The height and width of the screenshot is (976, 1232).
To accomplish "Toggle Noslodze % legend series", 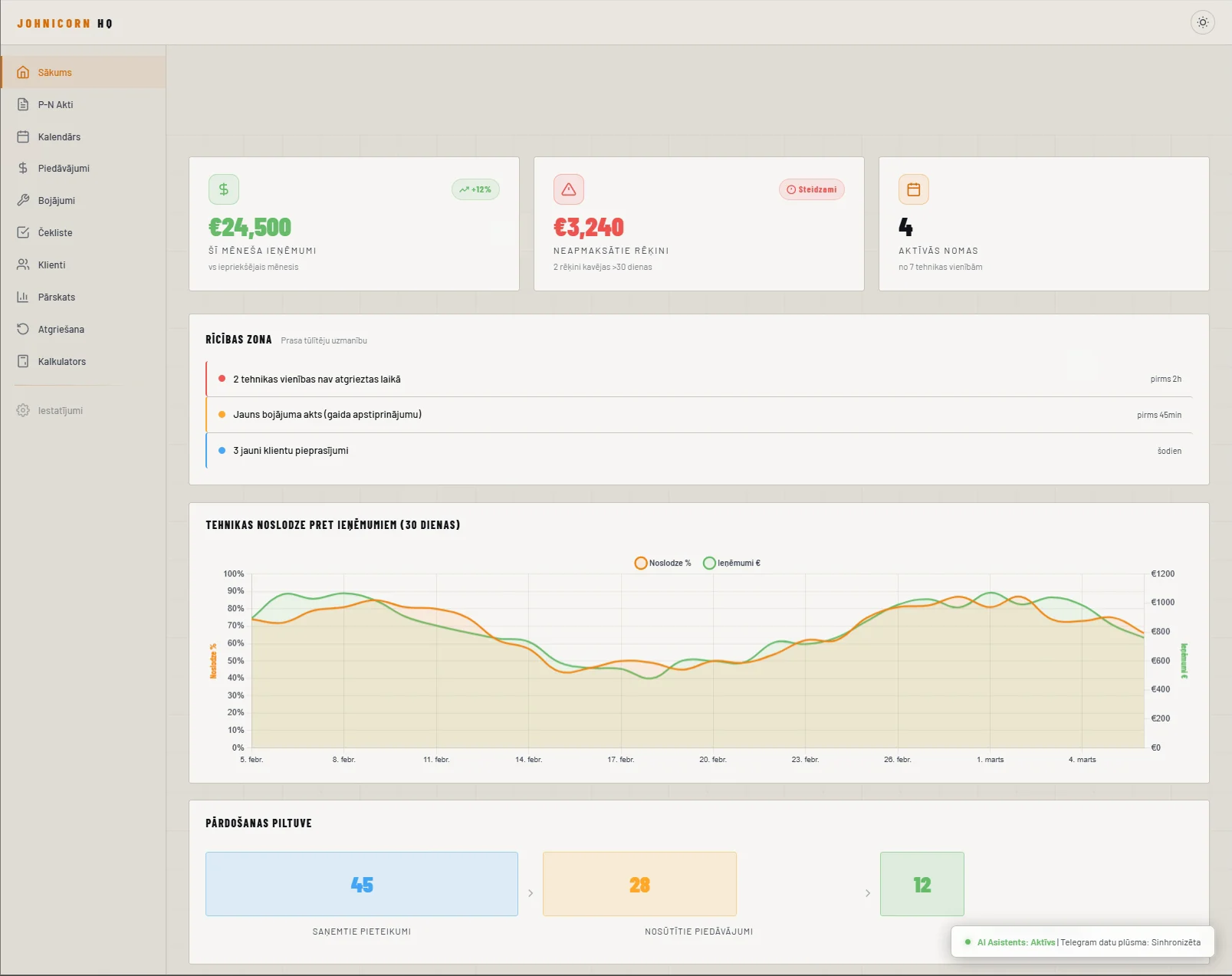I will 663,563.
